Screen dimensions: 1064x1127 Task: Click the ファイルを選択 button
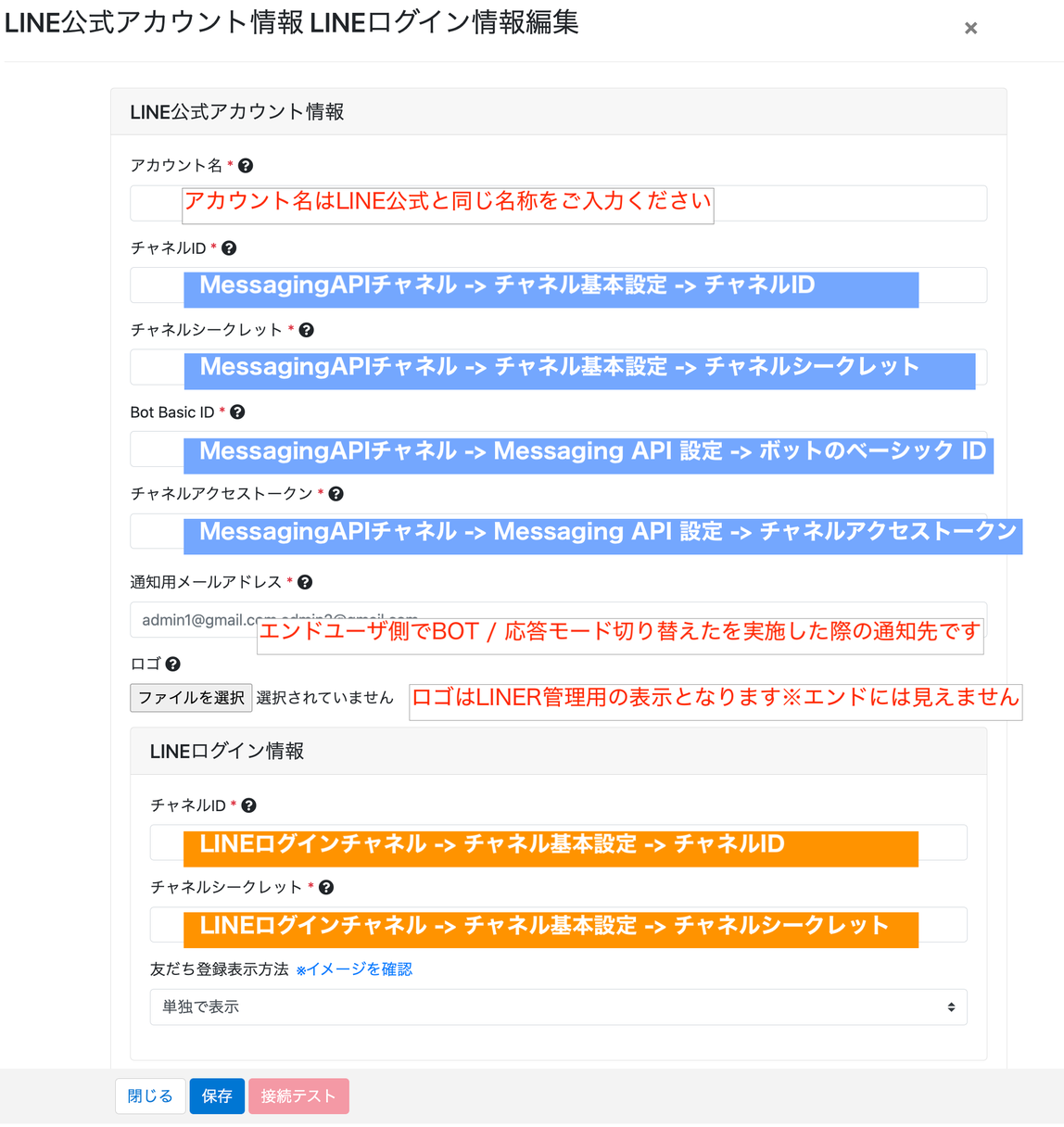[x=191, y=698]
